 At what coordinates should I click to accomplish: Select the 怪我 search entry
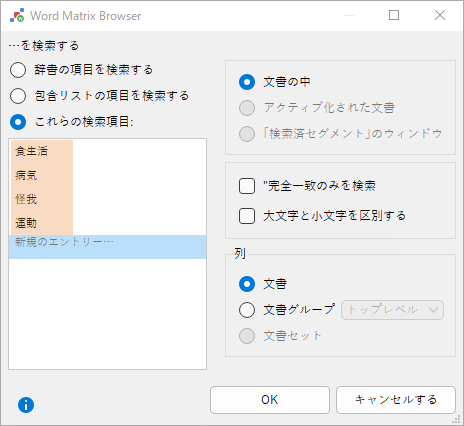pos(42,199)
